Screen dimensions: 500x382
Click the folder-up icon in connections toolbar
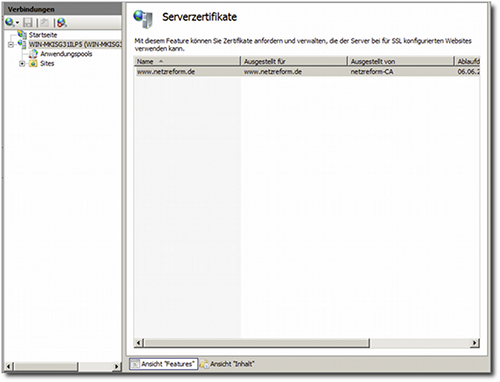(x=45, y=23)
